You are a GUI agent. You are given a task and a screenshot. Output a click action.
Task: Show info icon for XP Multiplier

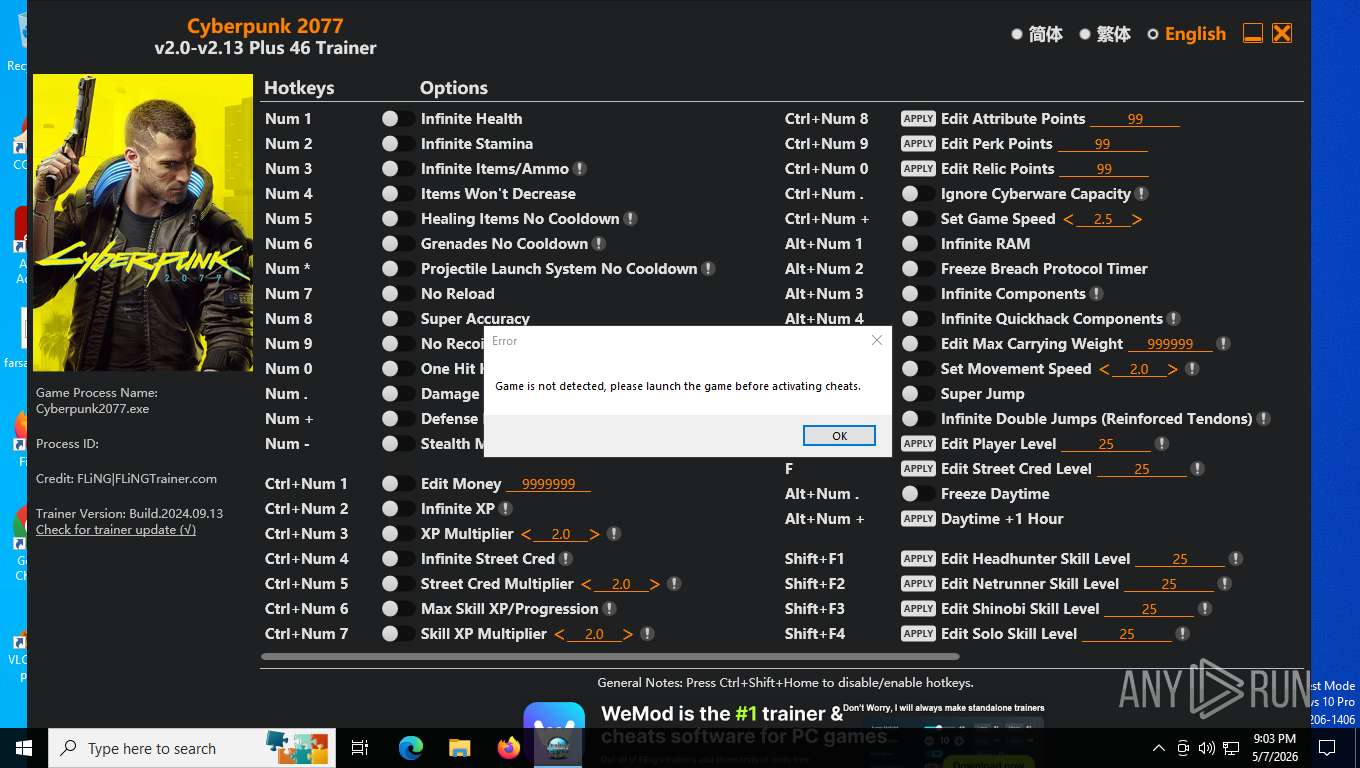click(614, 533)
